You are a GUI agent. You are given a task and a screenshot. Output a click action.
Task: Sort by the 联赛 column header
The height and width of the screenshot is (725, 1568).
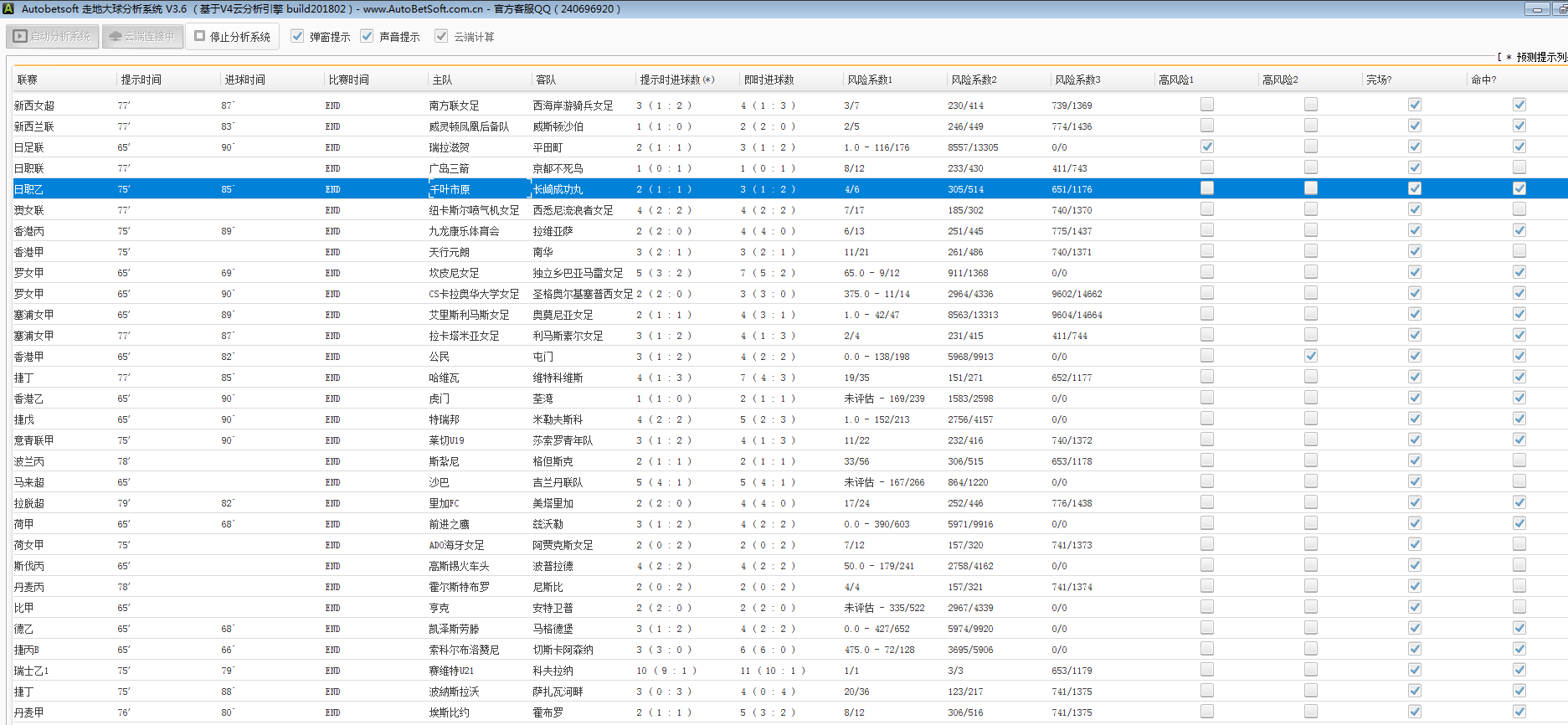pyautogui.click(x=28, y=80)
